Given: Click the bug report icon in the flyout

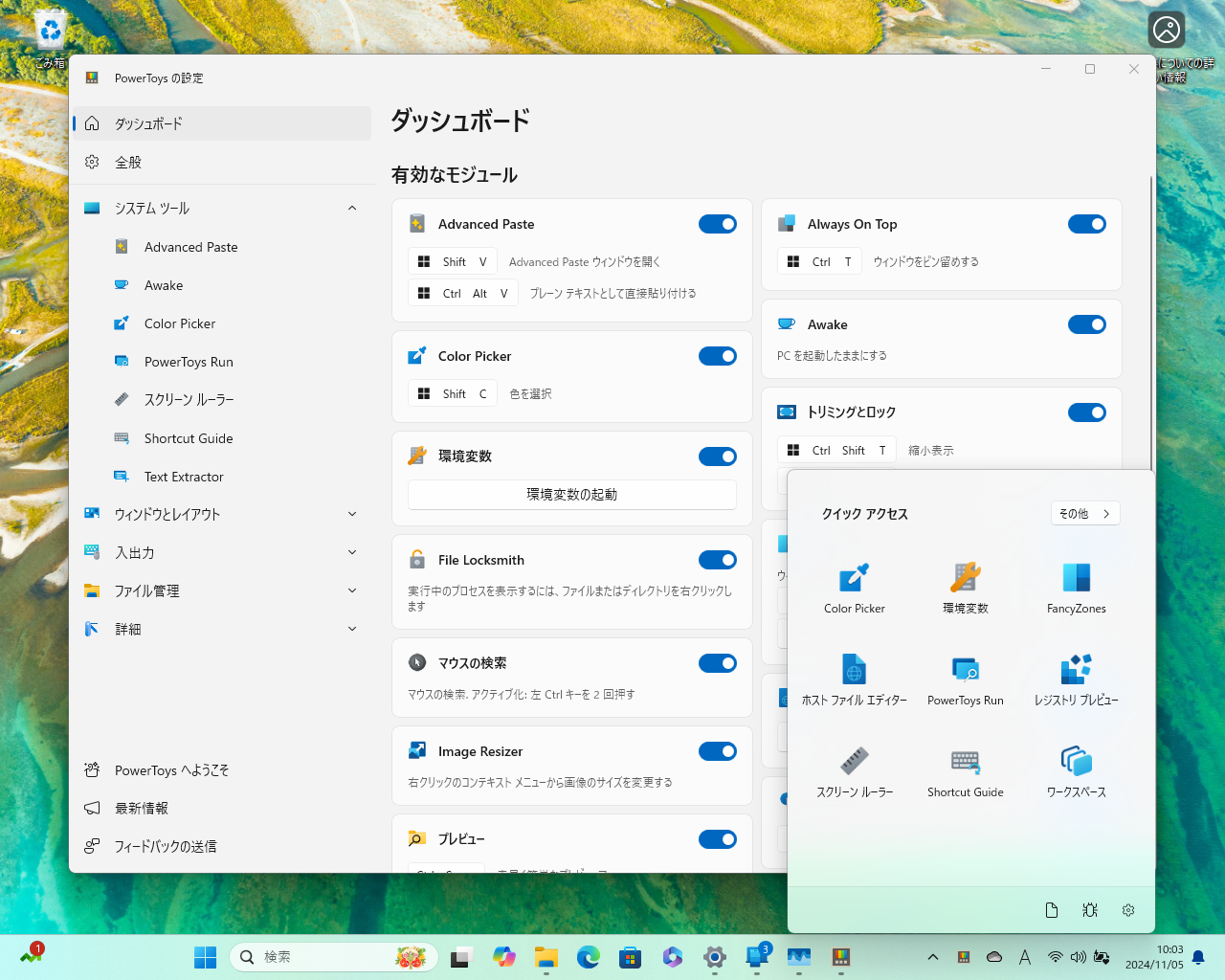Looking at the screenshot, I should tap(1089, 910).
